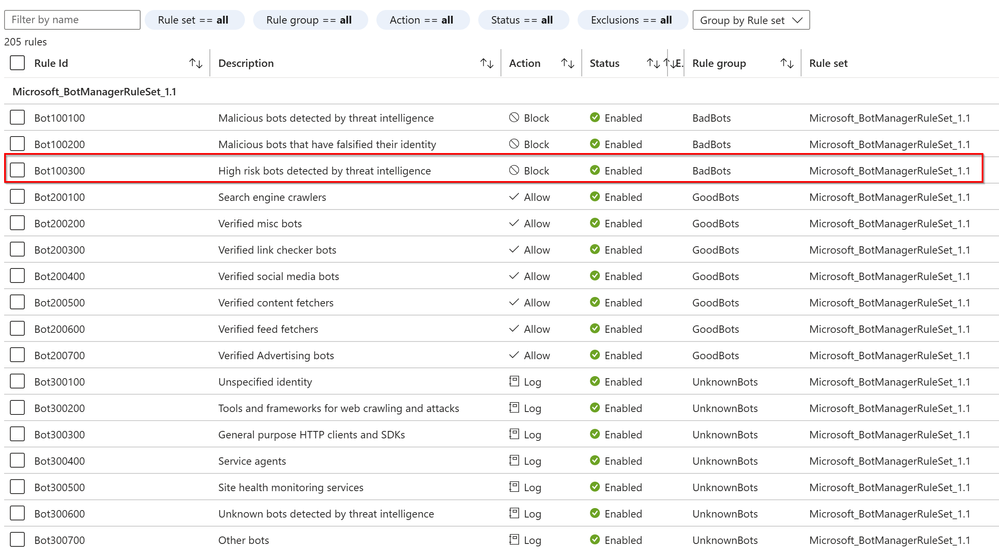The width and height of the screenshot is (999, 551).
Task: Sort by Description column arrows
Action: click(487, 63)
